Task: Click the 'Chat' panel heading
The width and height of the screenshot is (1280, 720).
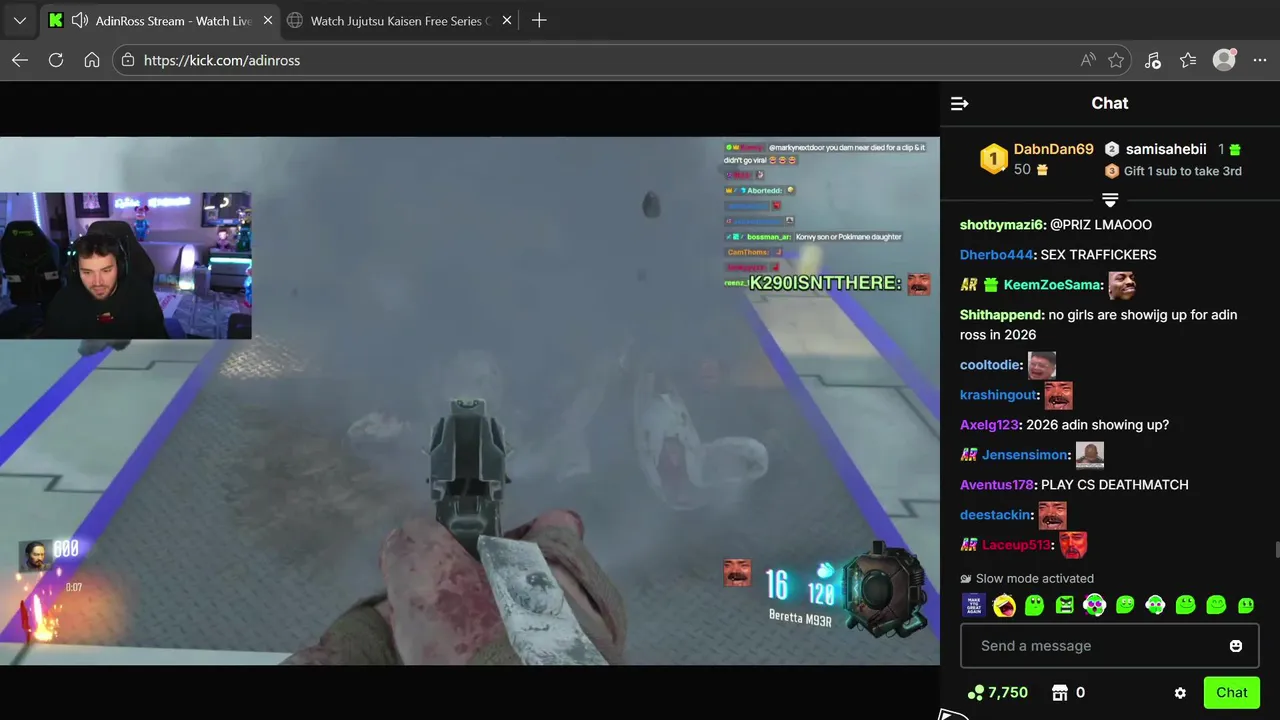Action: tap(1110, 103)
